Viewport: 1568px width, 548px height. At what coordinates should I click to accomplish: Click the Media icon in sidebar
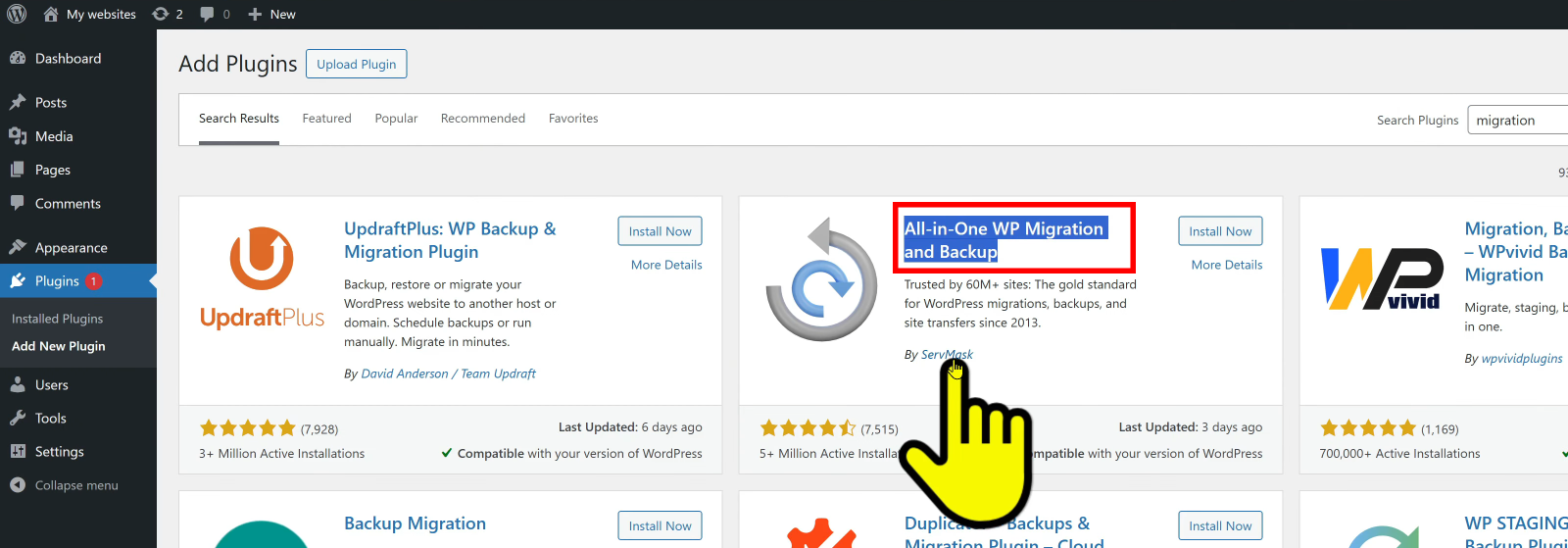(18, 136)
